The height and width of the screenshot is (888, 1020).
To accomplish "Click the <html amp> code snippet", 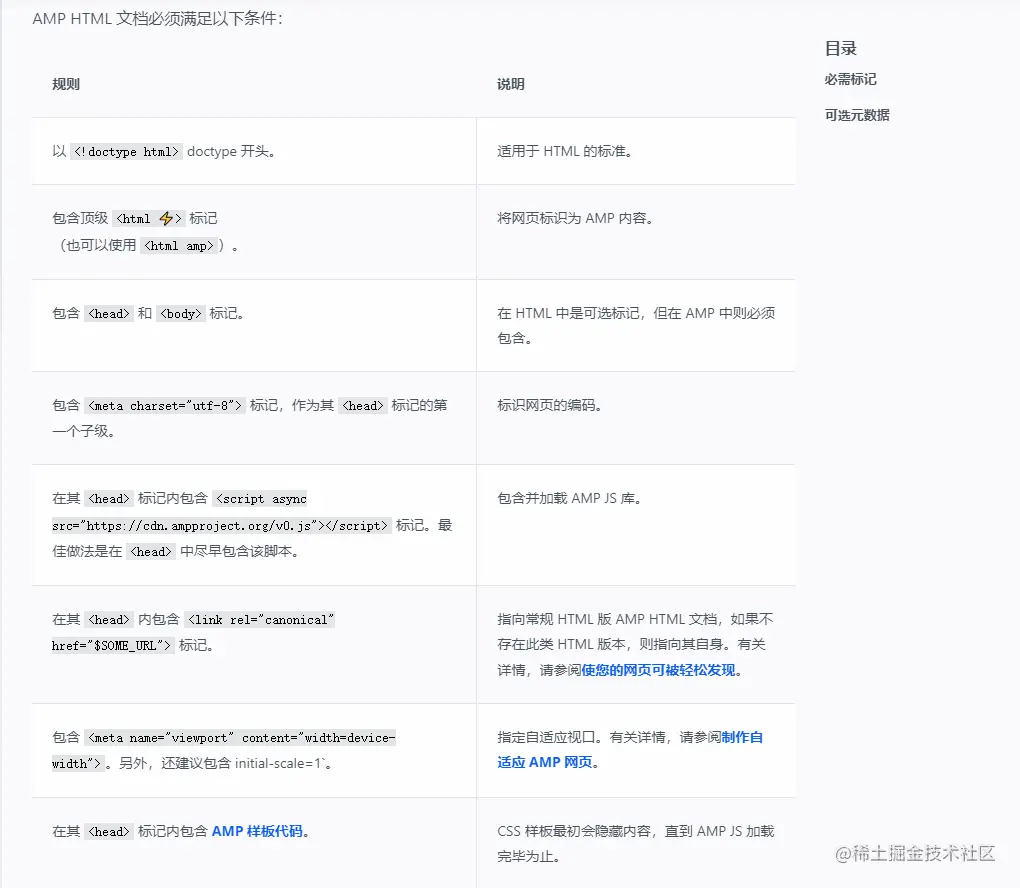I will [178, 246].
